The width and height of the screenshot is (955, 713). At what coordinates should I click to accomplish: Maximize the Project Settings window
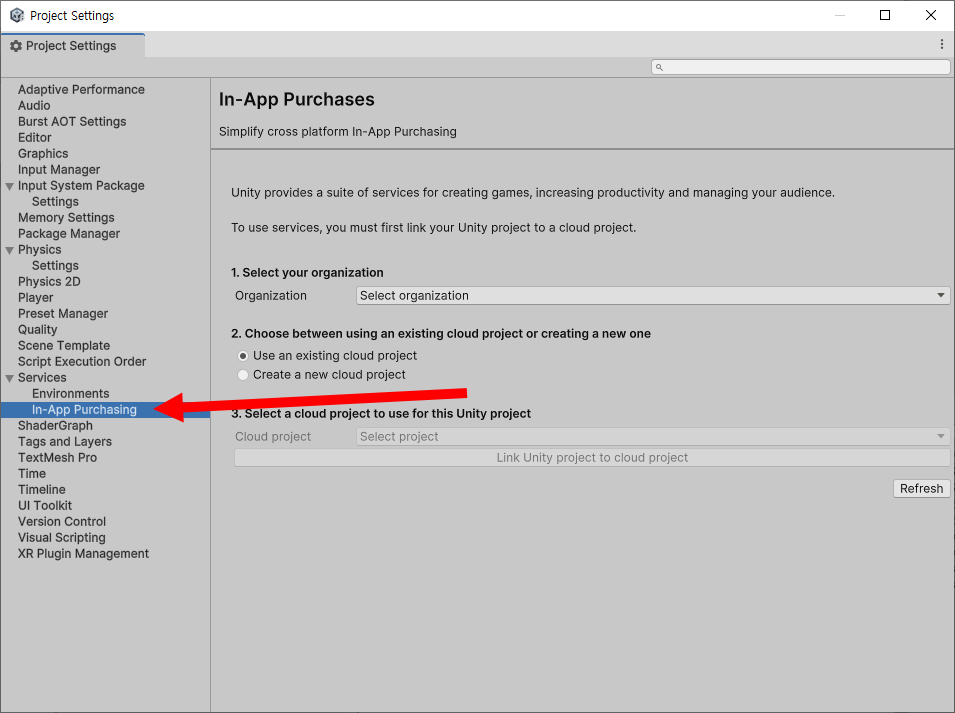click(885, 15)
